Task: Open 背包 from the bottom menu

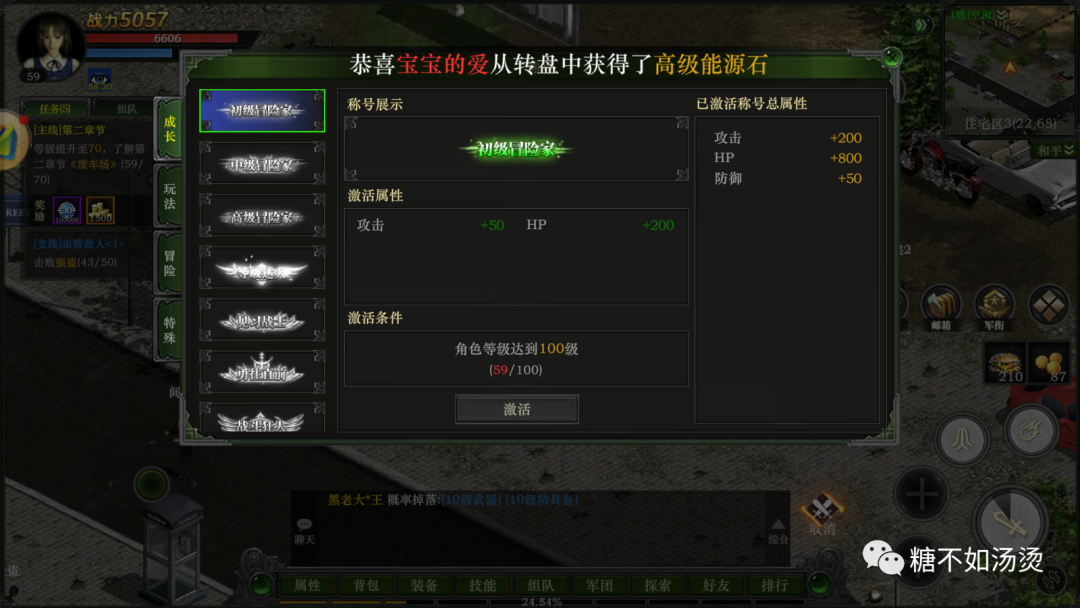Action: (x=366, y=585)
